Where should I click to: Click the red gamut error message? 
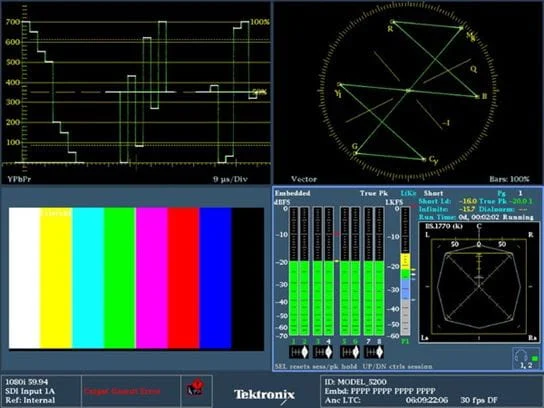(x=122, y=391)
